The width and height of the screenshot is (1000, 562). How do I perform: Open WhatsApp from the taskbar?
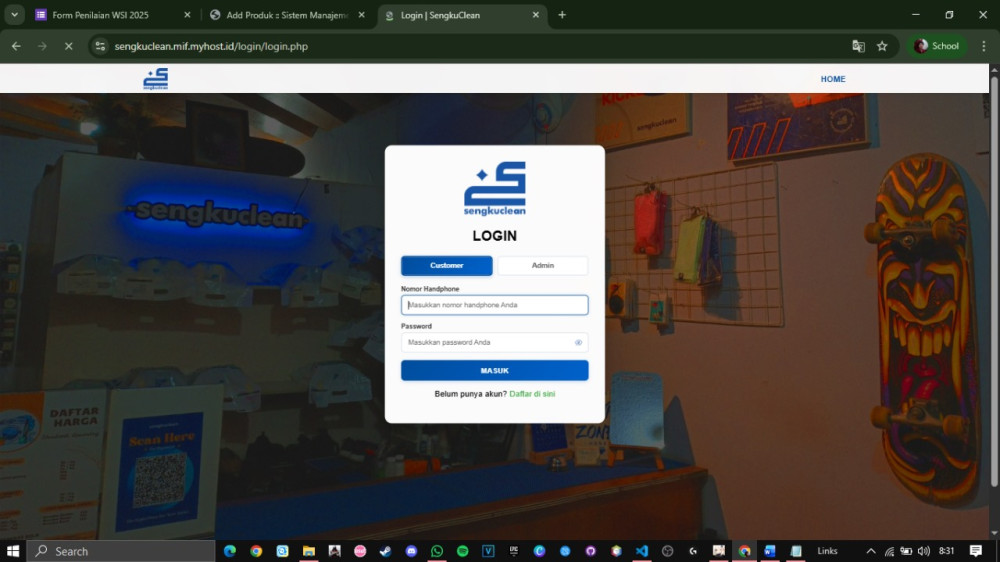tap(437, 551)
